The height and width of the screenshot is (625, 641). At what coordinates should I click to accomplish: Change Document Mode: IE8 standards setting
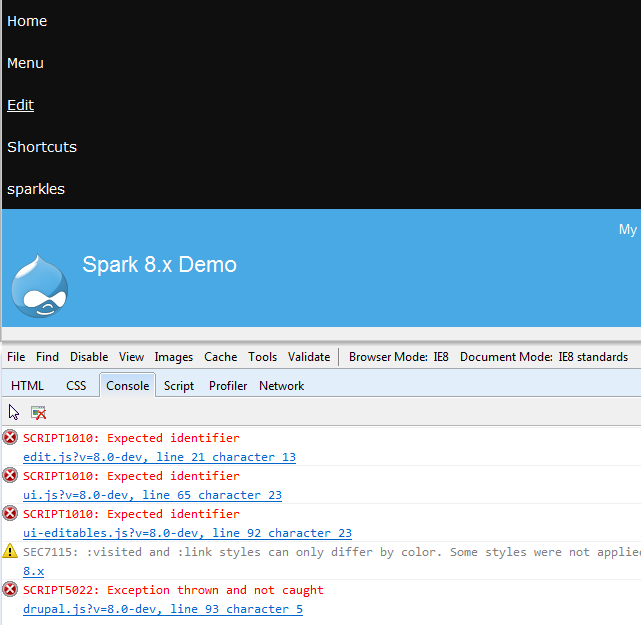[544, 357]
